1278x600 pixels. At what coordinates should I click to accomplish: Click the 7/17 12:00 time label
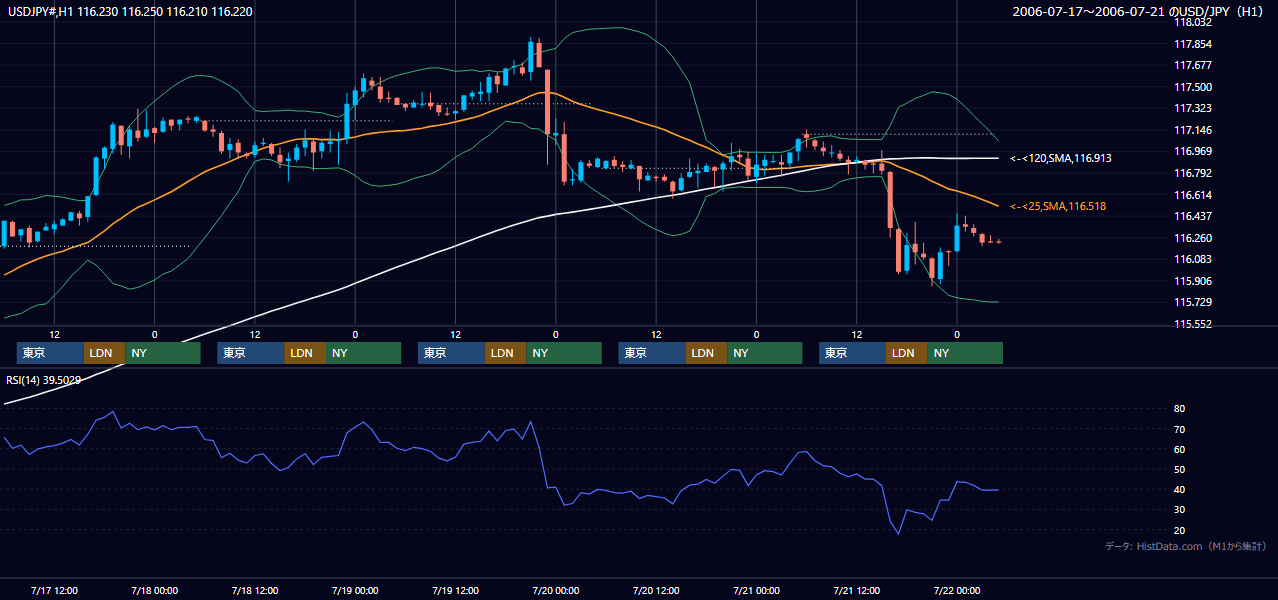55,590
